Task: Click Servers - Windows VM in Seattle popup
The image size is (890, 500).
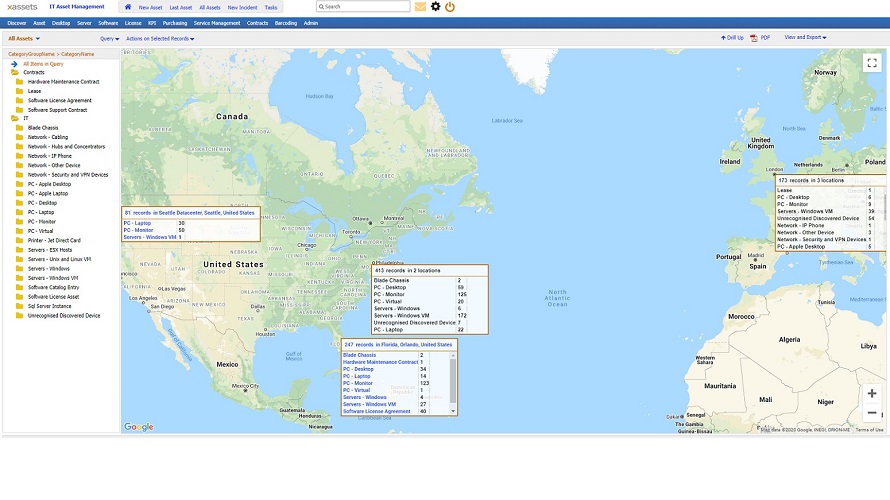Action: coord(150,237)
